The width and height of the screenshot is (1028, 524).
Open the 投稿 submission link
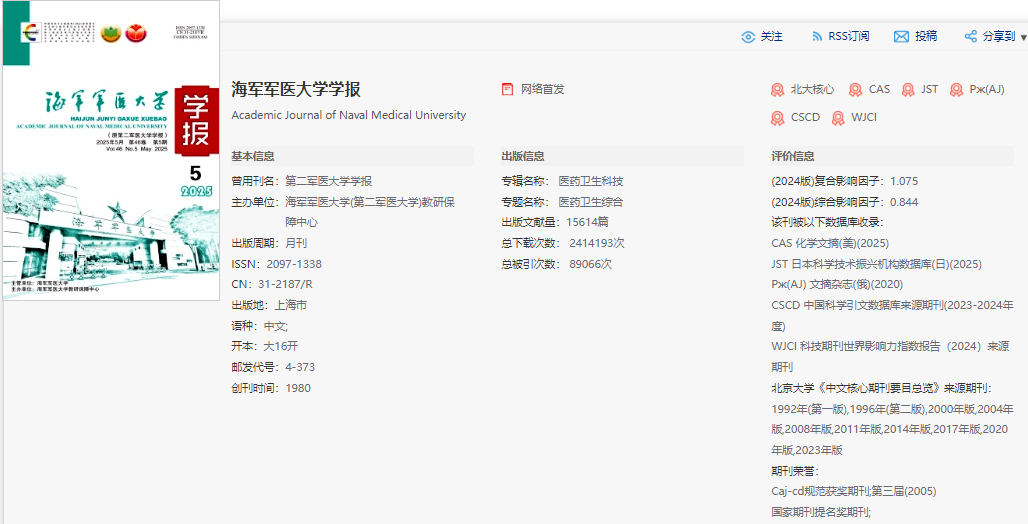pos(926,37)
